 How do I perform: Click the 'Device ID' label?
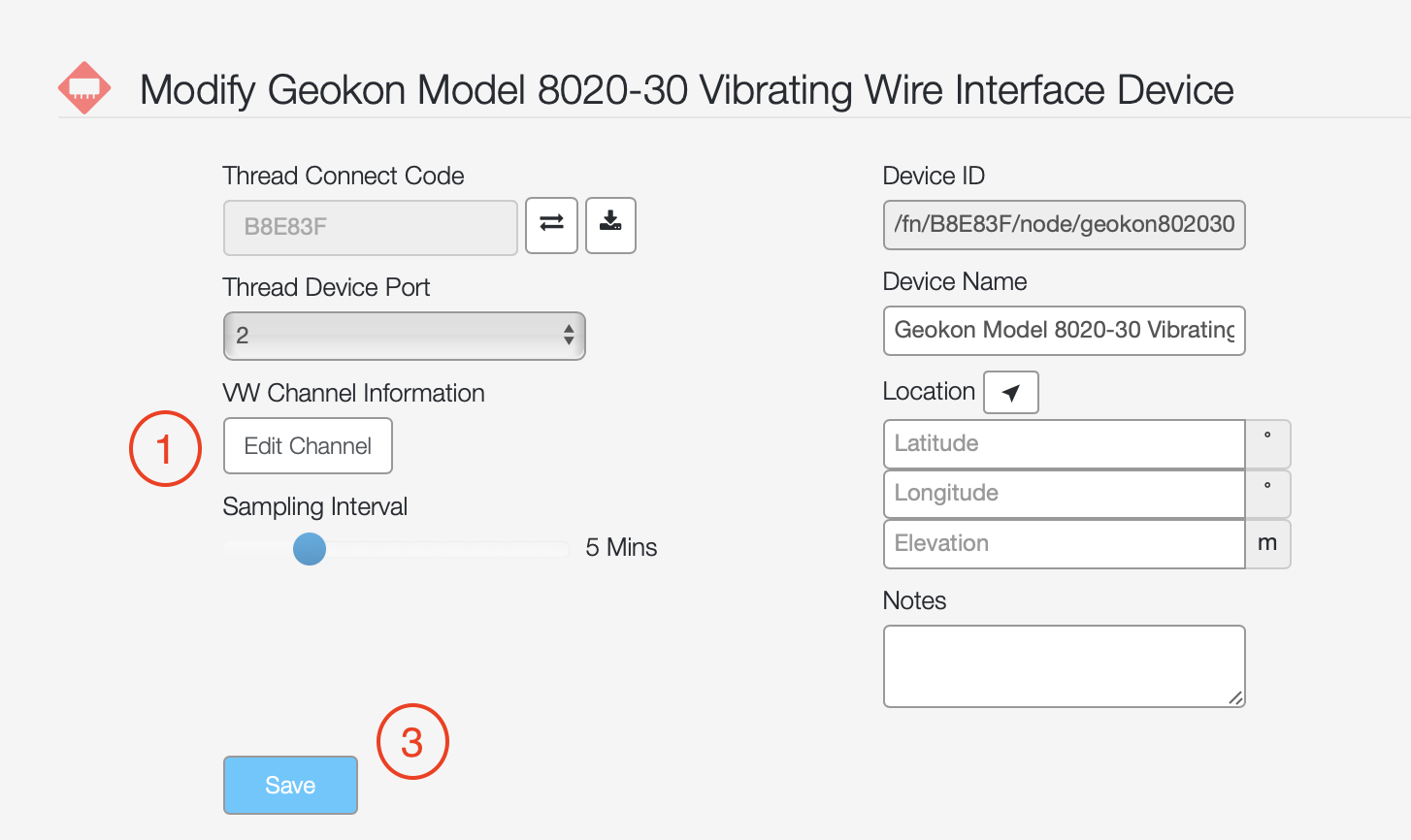click(934, 176)
